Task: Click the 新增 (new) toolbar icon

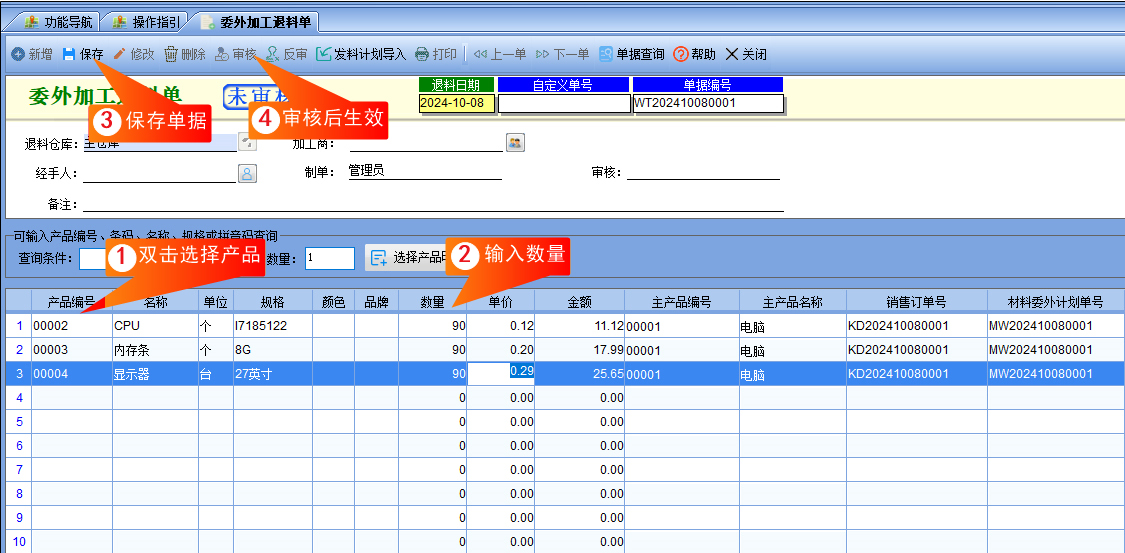Action: pos(18,54)
